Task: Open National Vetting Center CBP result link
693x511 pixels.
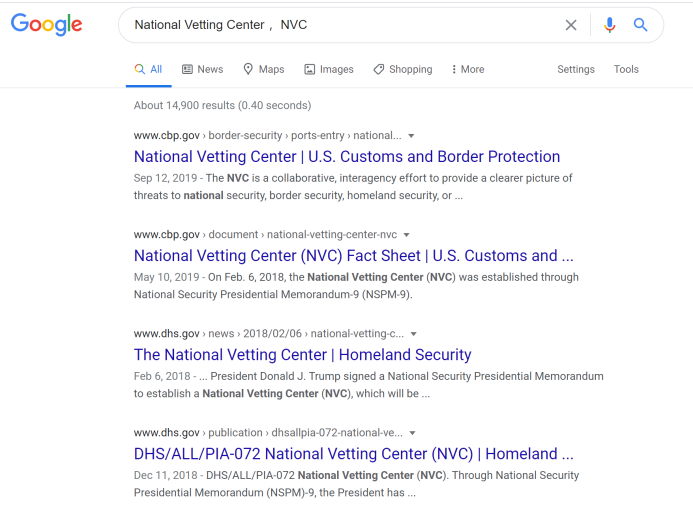Action: point(346,156)
